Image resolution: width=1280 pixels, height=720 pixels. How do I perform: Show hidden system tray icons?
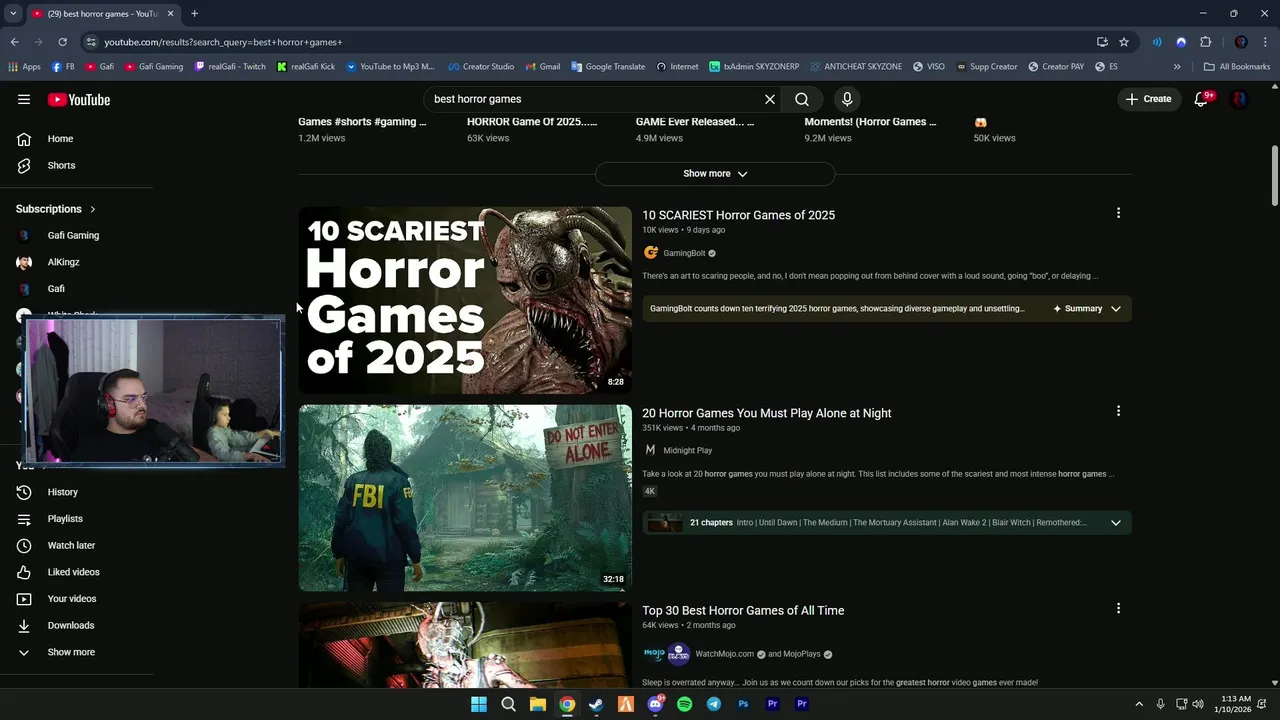(x=1138, y=704)
